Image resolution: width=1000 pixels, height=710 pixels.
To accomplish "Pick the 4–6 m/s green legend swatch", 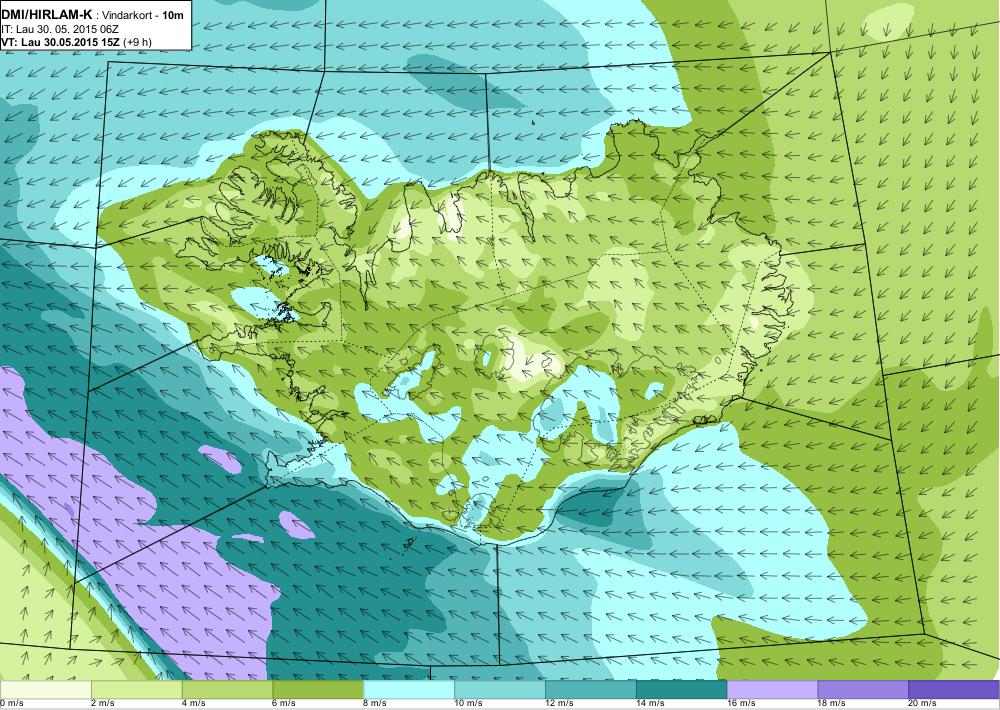I will [228, 689].
